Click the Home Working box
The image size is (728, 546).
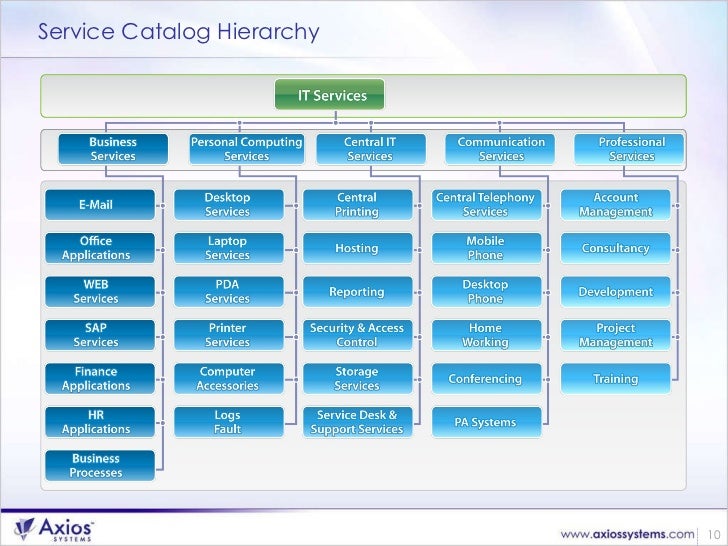487,335
